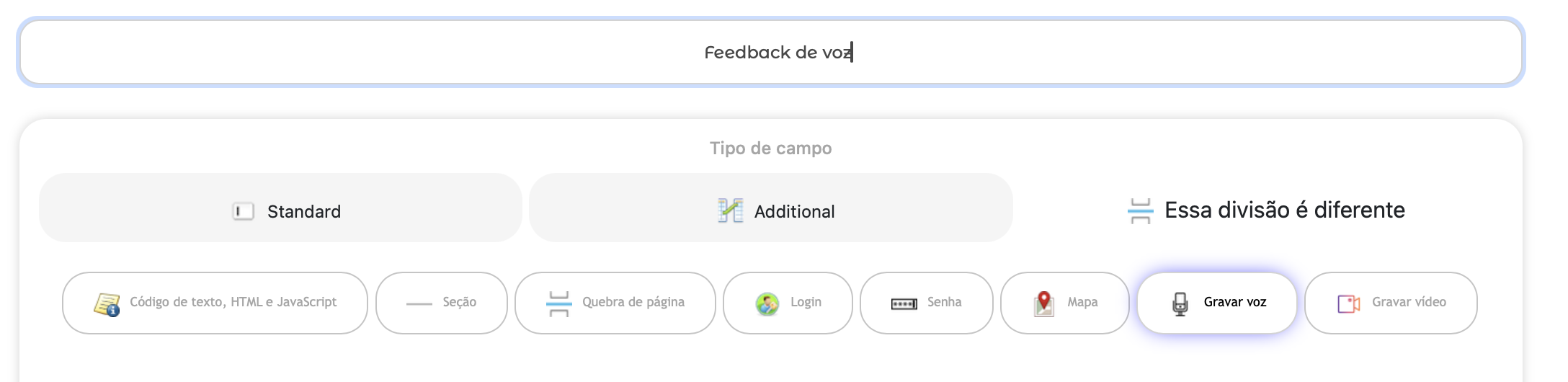Click the Login user globe icon
The height and width of the screenshot is (382, 1568).
(767, 303)
